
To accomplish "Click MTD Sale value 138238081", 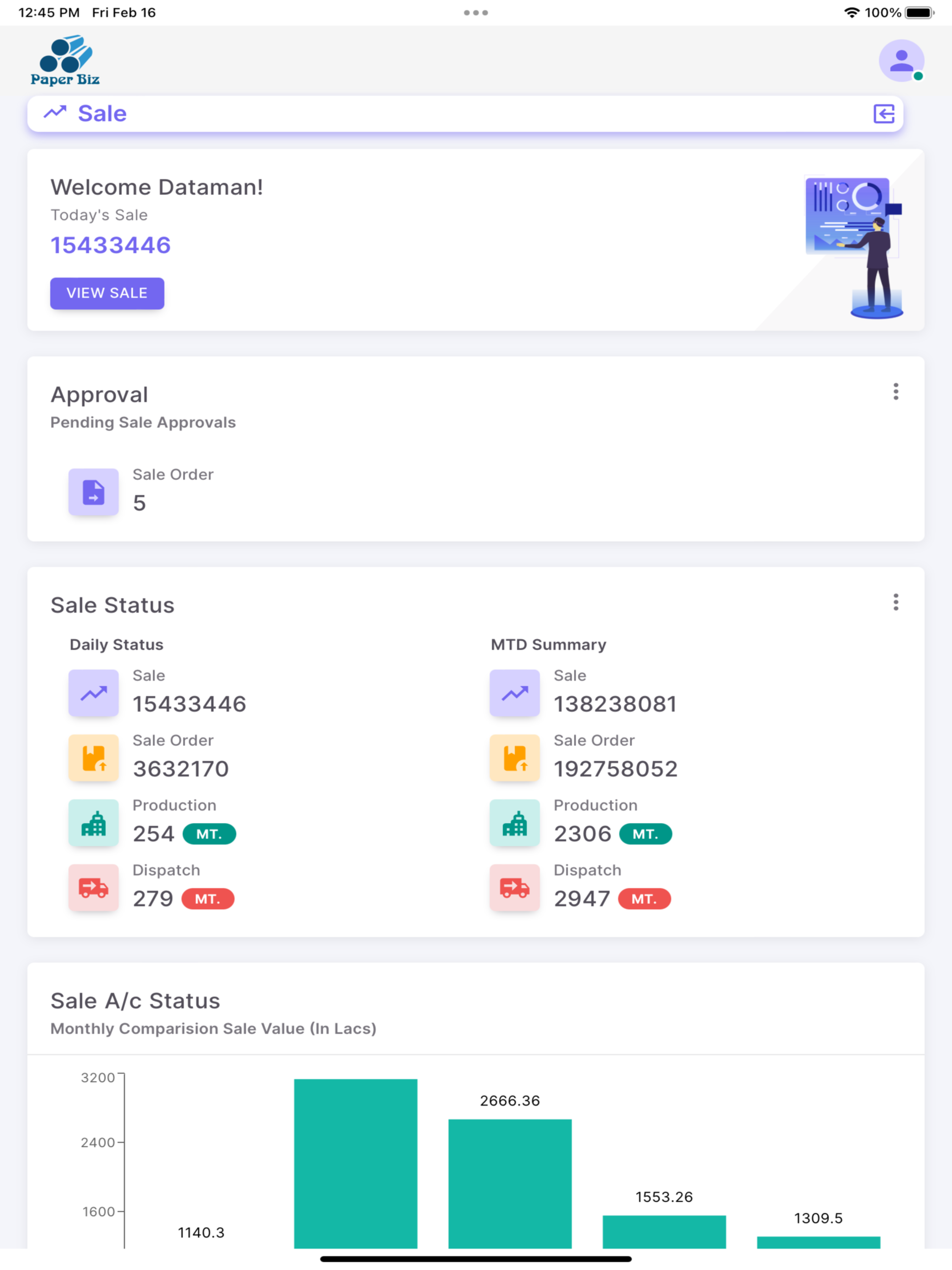I will point(615,704).
